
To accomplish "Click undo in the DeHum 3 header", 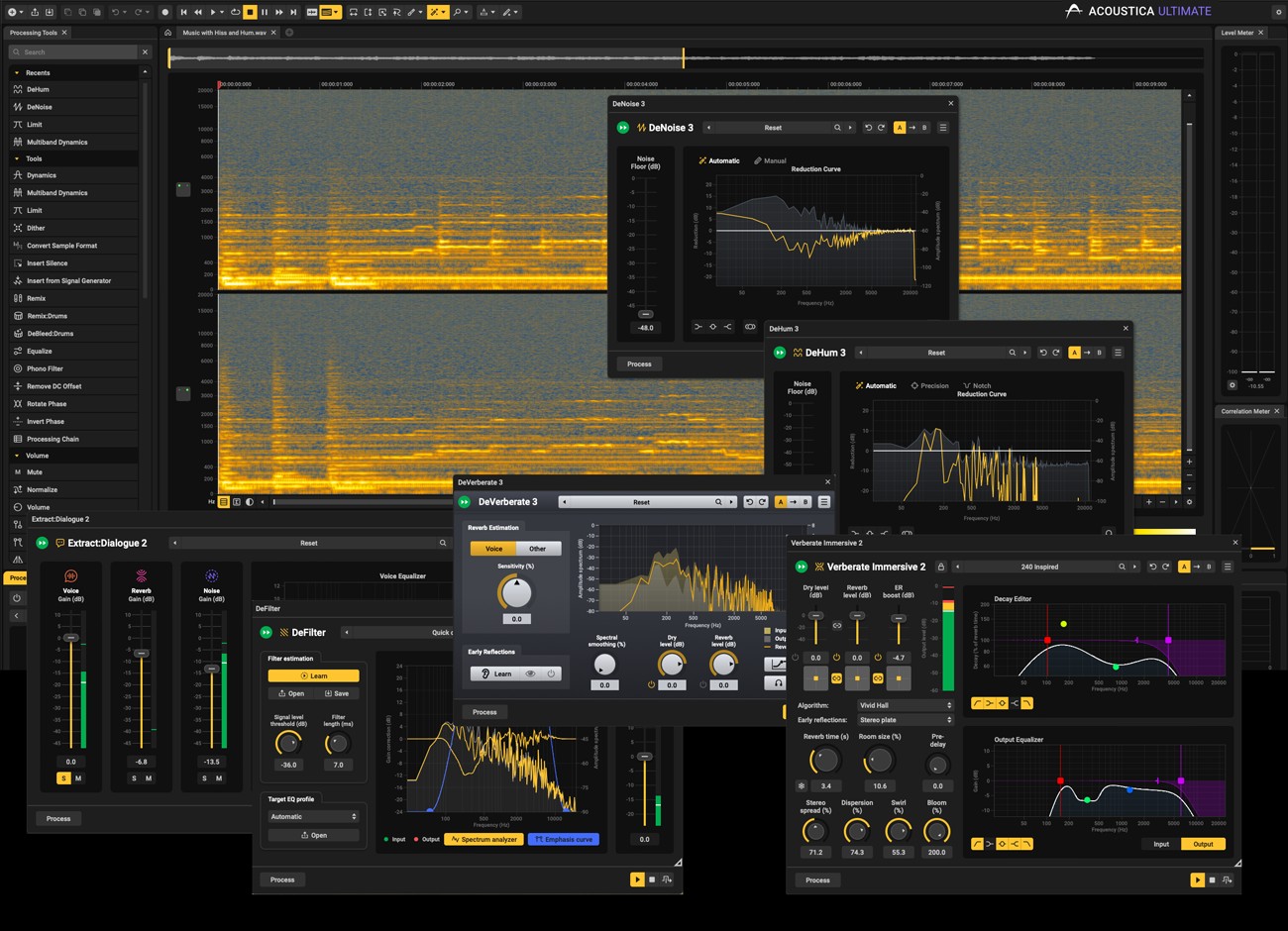I will 1043,353.
